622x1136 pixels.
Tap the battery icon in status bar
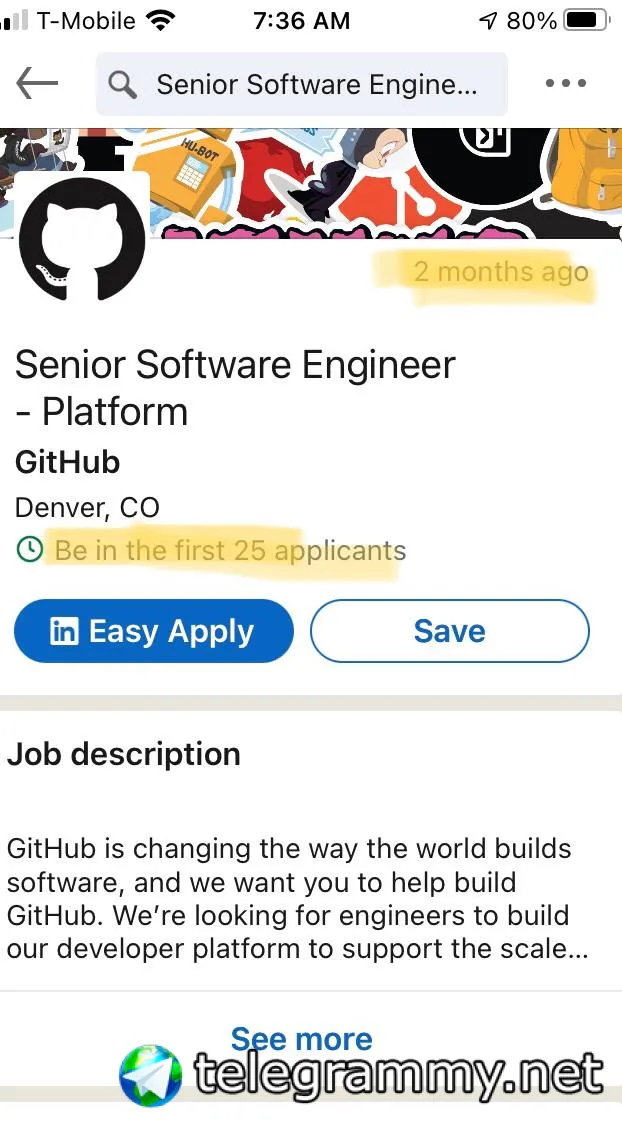(x=587, y=20)
